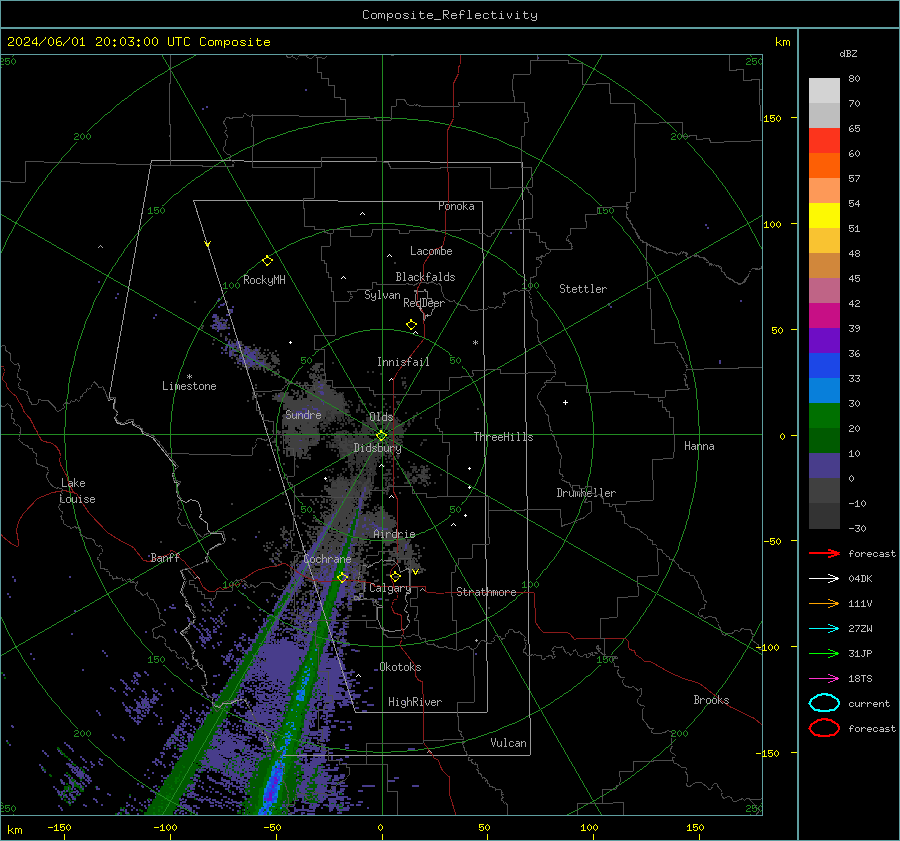The height and width of the screenshot is (841, 900).
Task: Click the cyan 27ZW arrow legend icon
Action: tap(824, 629)
